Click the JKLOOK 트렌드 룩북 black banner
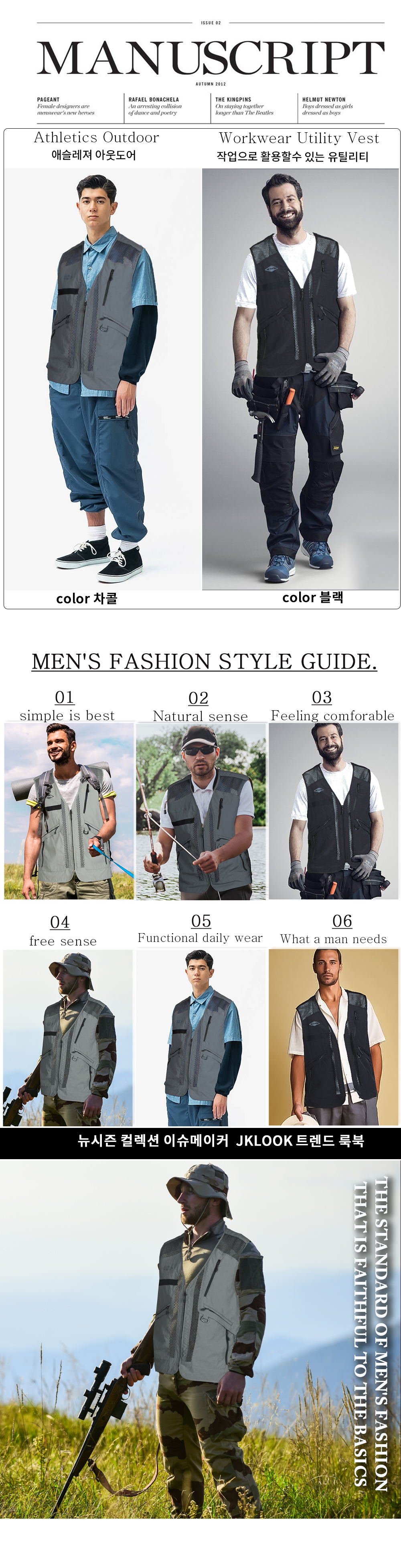Viewport: 401px width, 1568px height. [200, 1142]
